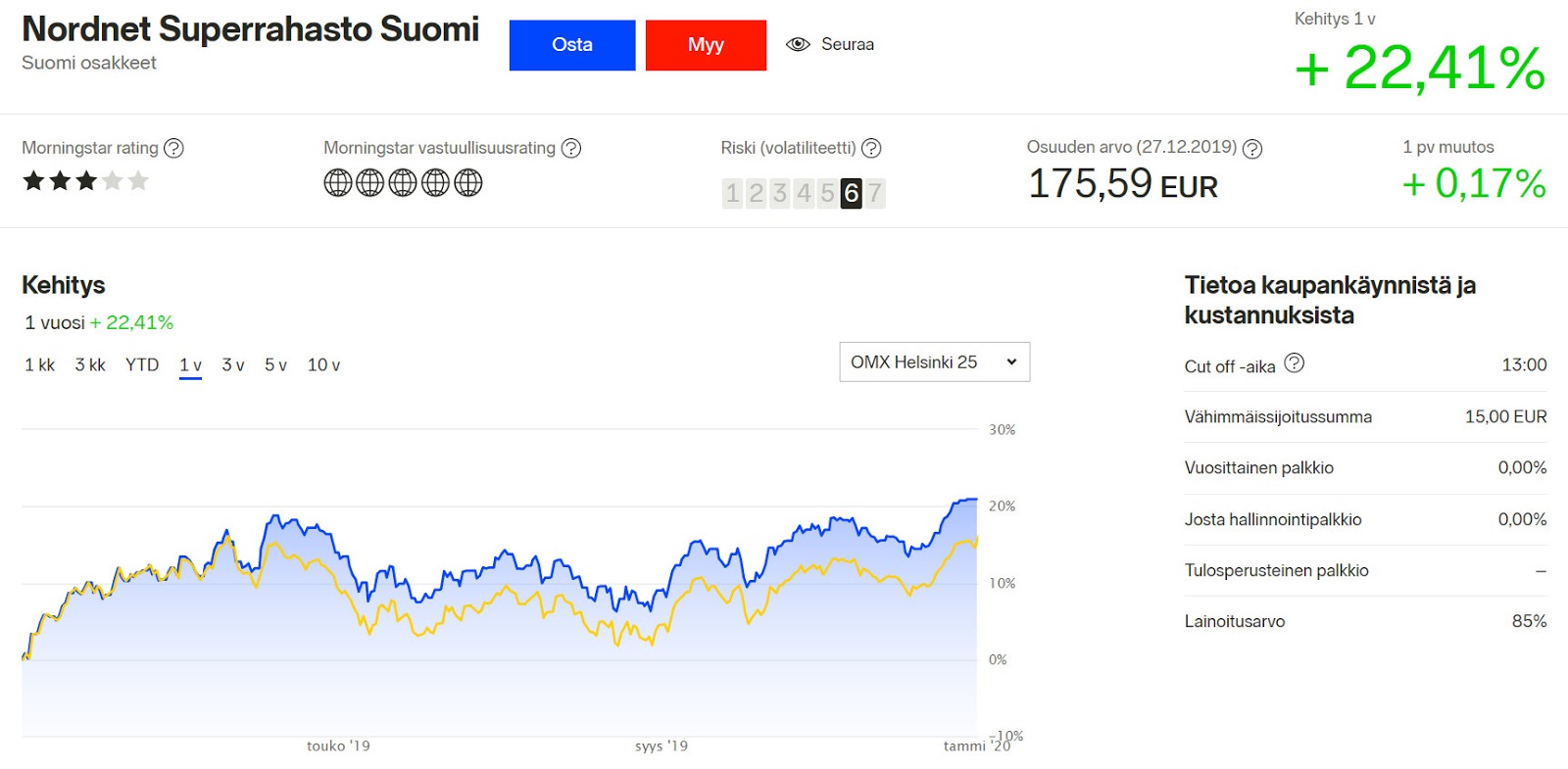Click the Lainoitusarvo row label
Image resolution: width=1568 pixels, height=769 pixels.
1234,621
